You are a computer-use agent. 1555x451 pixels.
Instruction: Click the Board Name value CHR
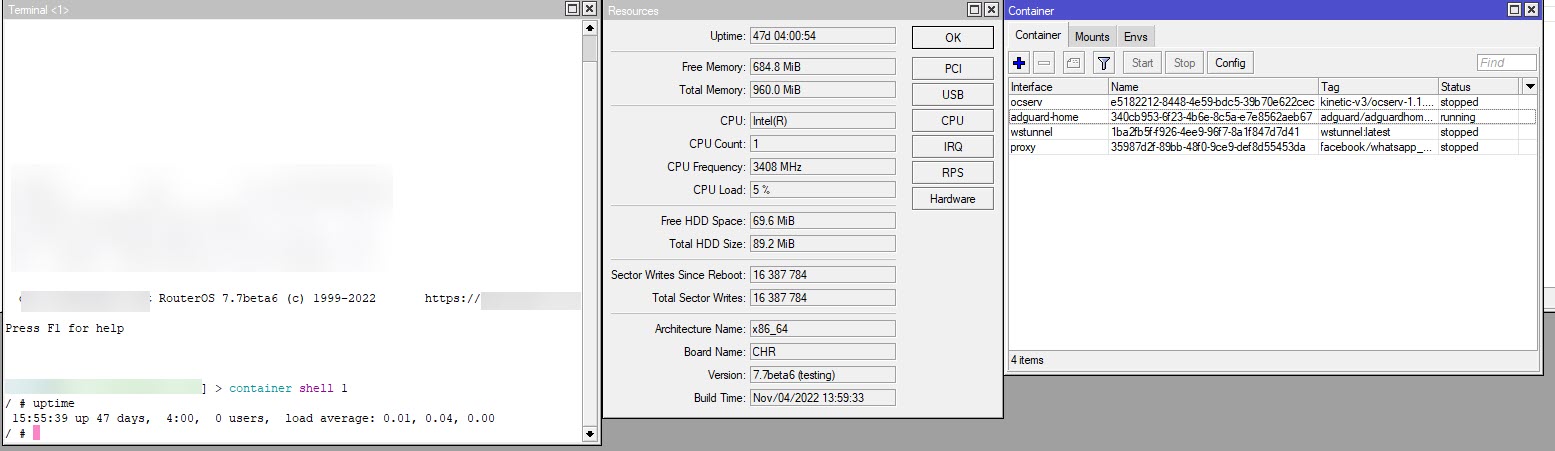(x=822, y=352)
